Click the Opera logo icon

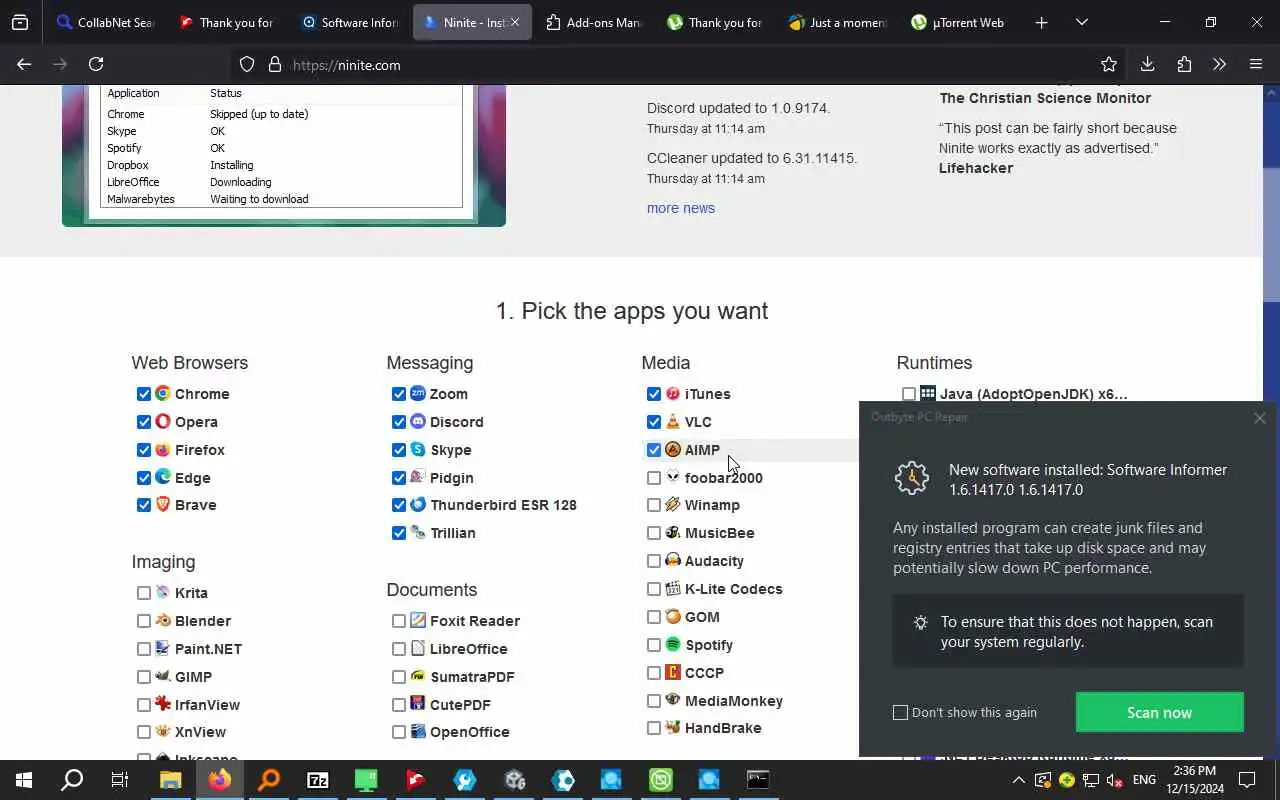pos(163,422)
